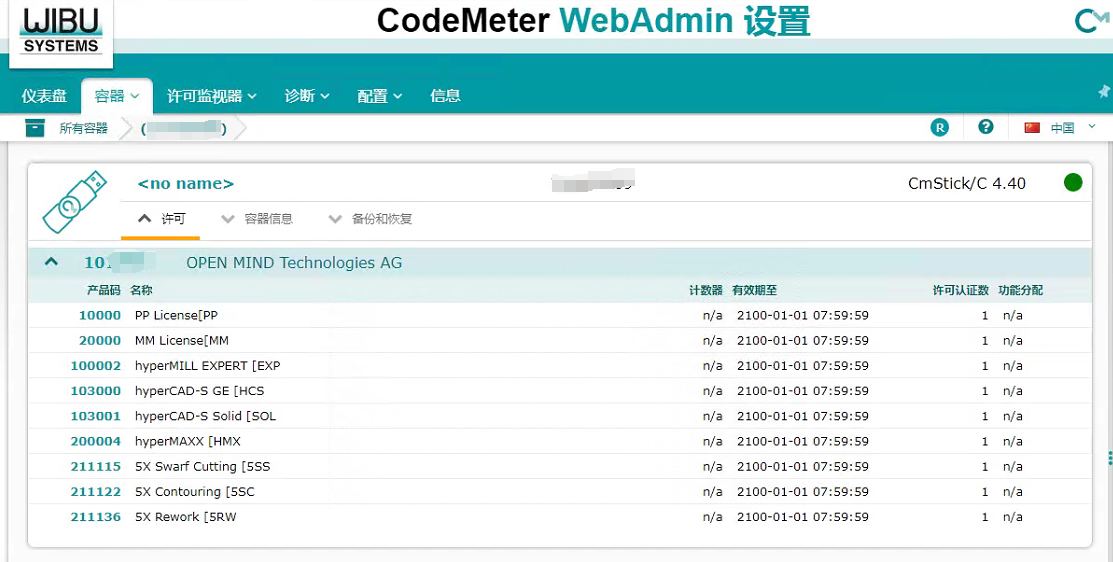Click the OPEN MIND Technologies AG firm name

(x=294, y=263)
